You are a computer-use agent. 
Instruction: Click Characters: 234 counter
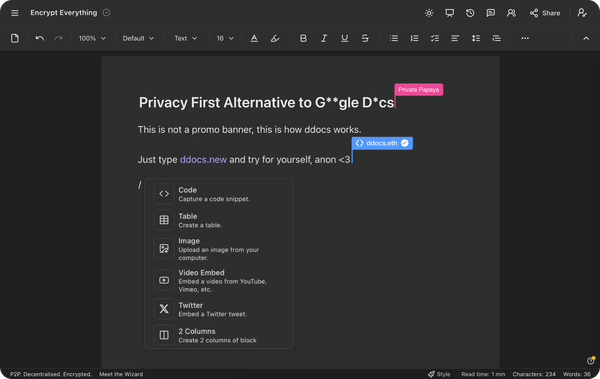(x=534, y=374)
